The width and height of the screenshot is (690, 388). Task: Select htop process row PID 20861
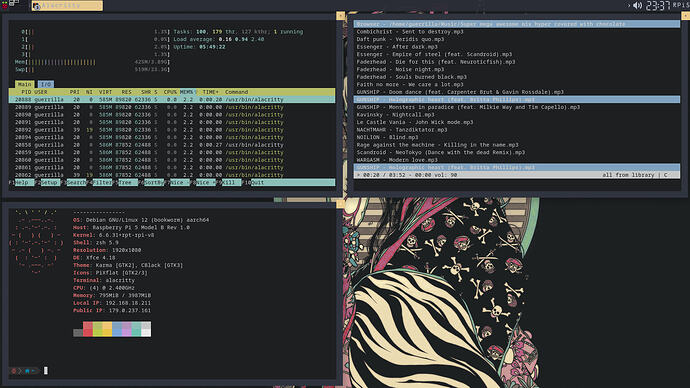[x=172, y=167]
